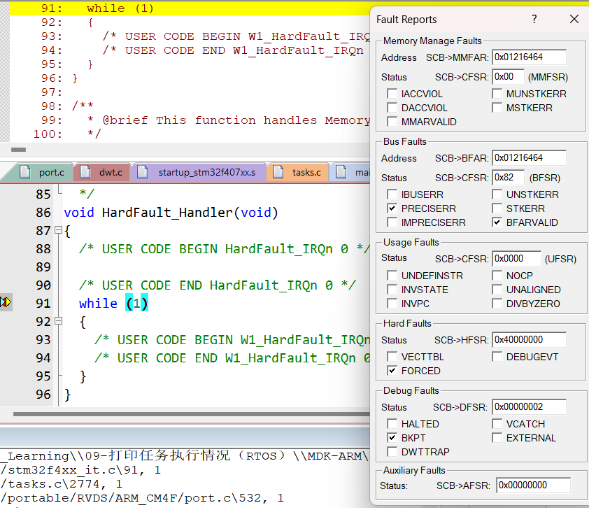Toggle the IBUSERR checkbox

pyautogui.click(x=392, y=194)
